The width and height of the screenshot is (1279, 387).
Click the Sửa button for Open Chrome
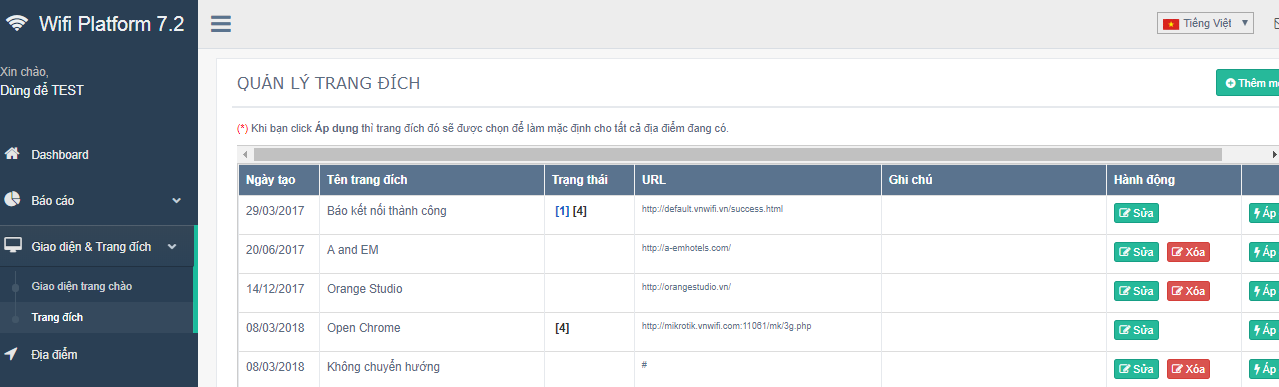click(1136, 330)
